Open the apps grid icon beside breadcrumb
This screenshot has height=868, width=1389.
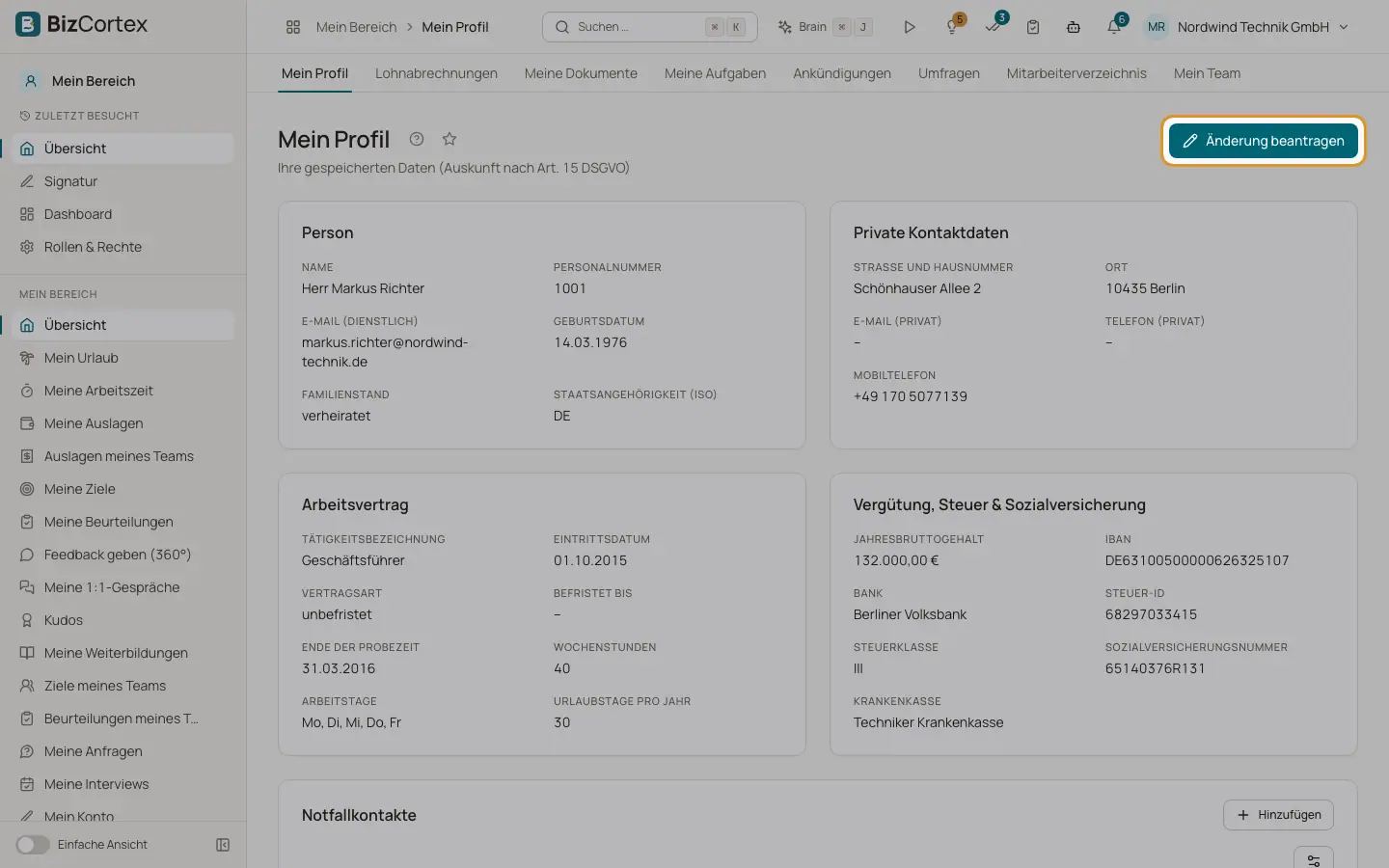(293, 27)
